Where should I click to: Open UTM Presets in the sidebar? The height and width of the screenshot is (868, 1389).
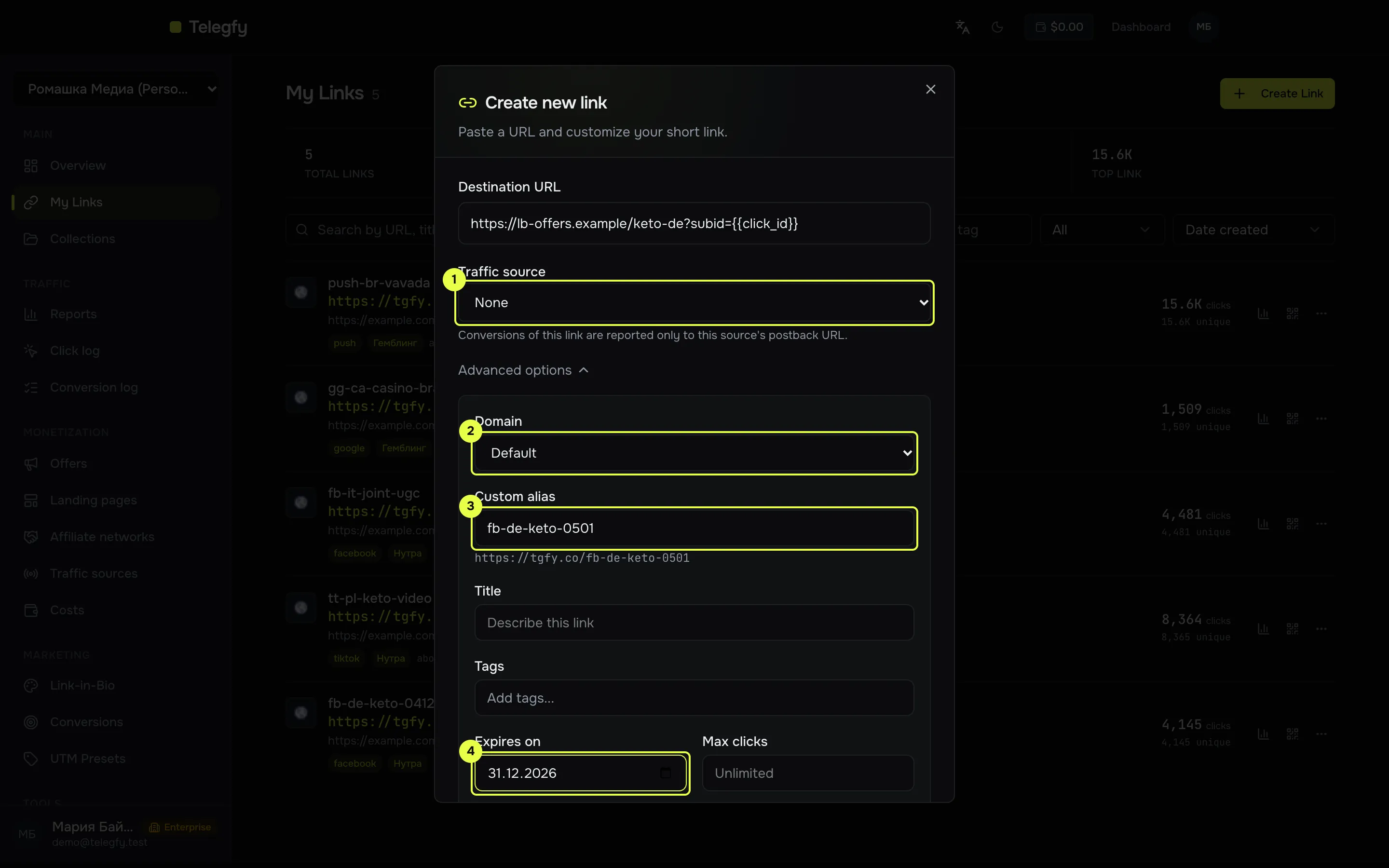tap(116, 759)
